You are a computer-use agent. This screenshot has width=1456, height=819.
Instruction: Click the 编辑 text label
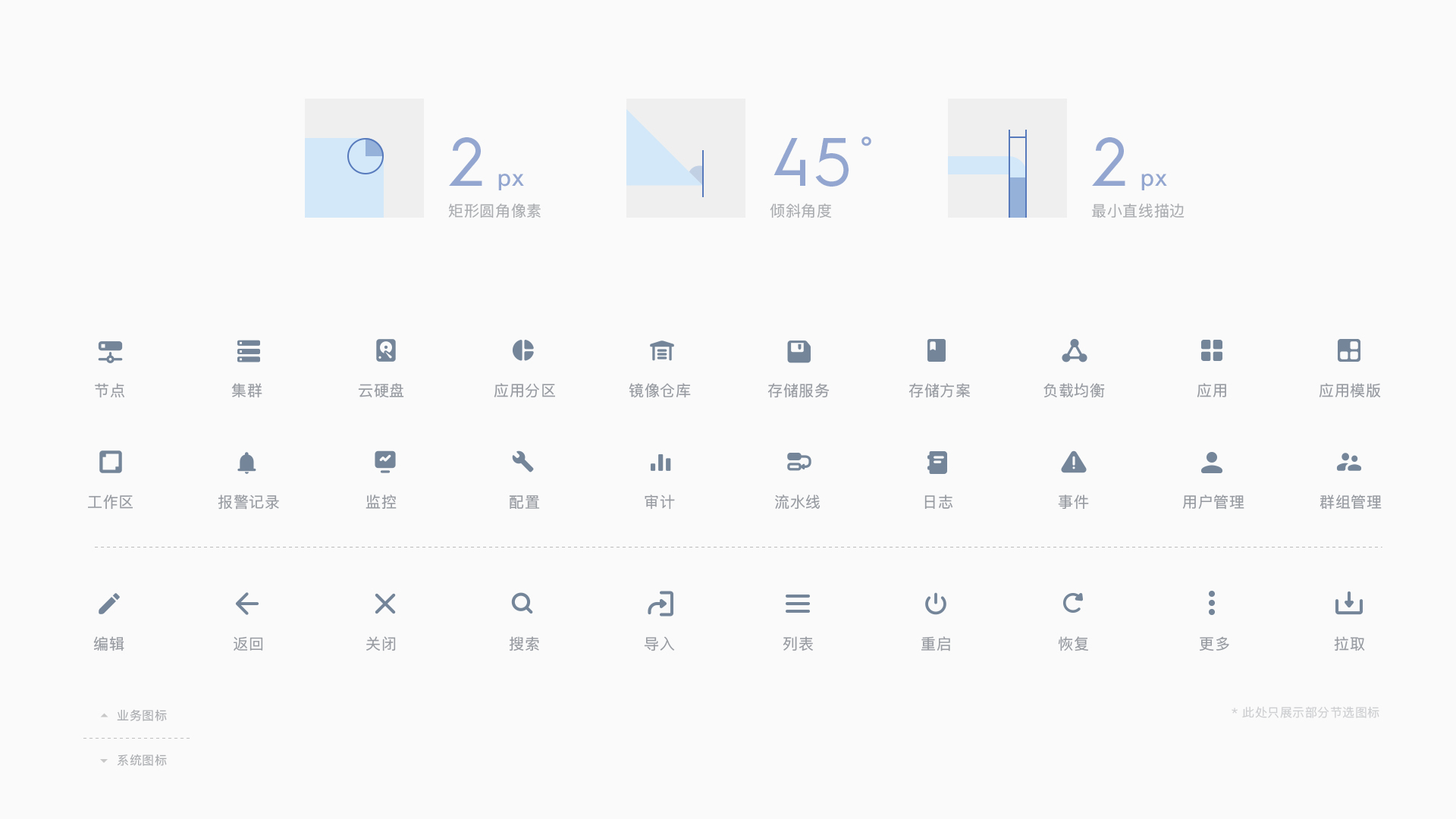(x=109, y=644)
